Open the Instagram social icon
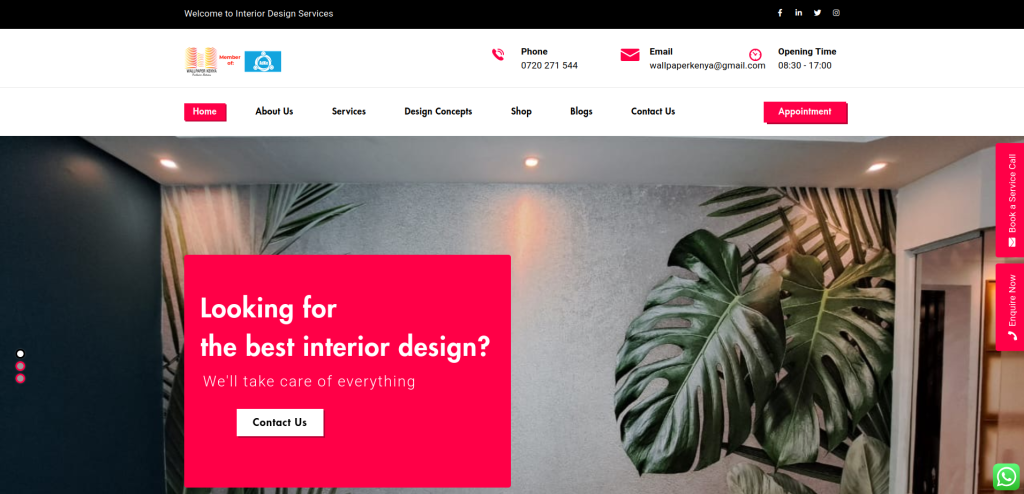The image size is (1024, 494). tap(836, 13)
